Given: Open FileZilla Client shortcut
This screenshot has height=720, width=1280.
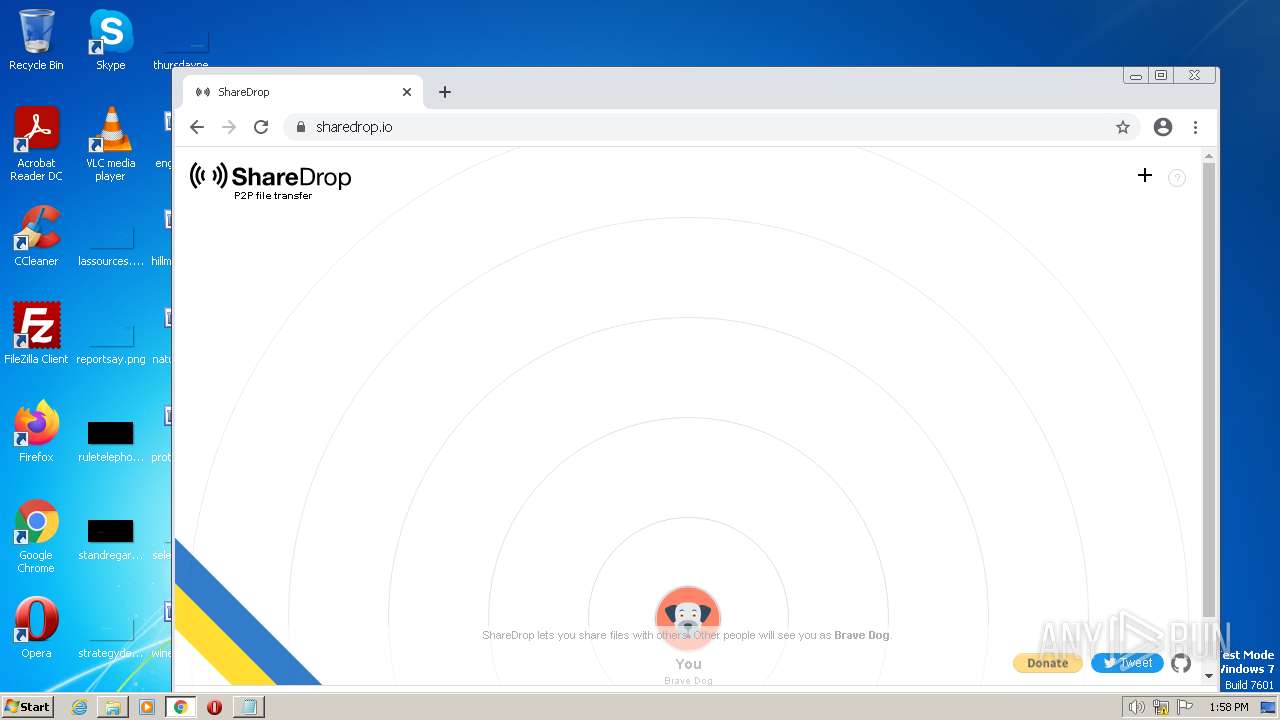Looking at the screenshot, I should [36, 334].
